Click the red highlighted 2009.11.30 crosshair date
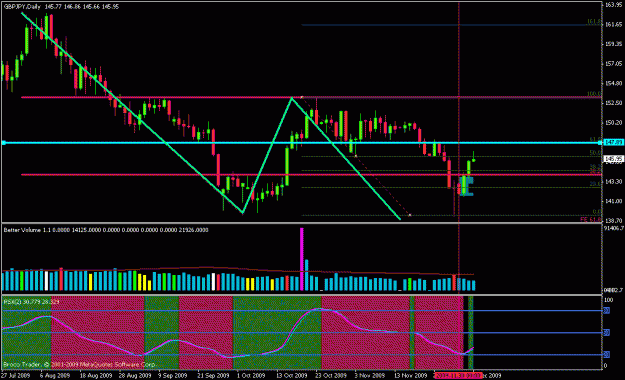This screenshot has width=625, height=380. pos(458,376)
